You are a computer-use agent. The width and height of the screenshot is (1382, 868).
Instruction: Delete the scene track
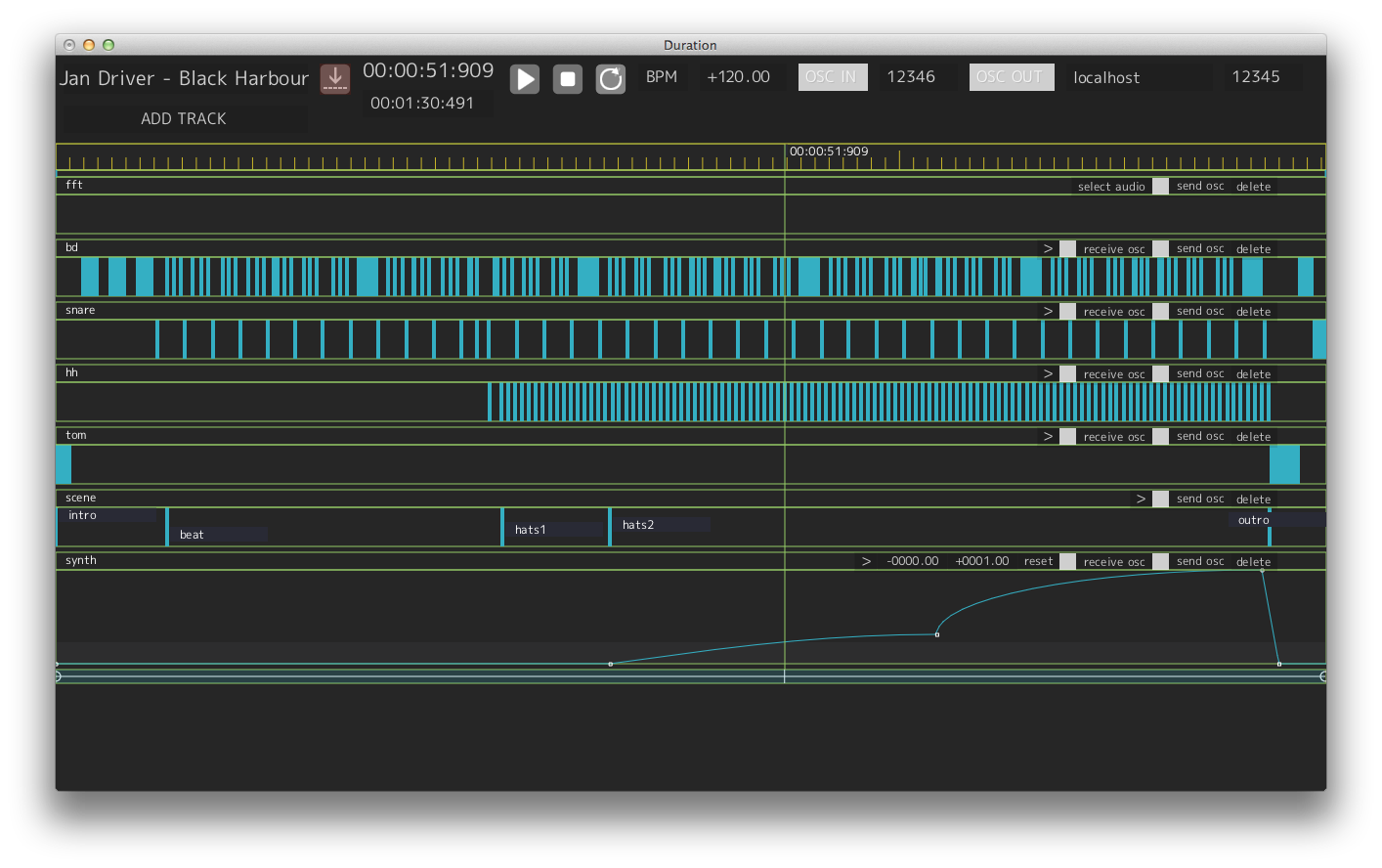[x=1254, y=499]
